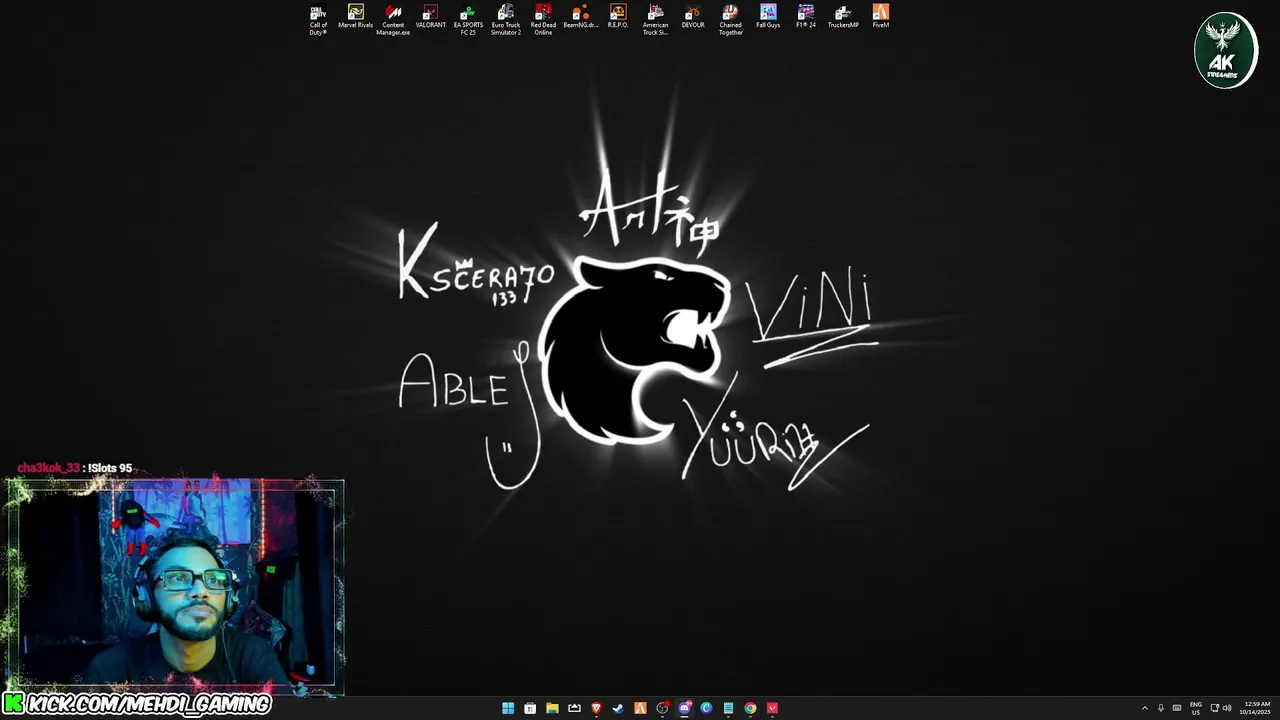Viewport: 1280px width, 720px height.
Task: Open the volume control in tray
Action: pyautogui.click(x=1227, y=708)
